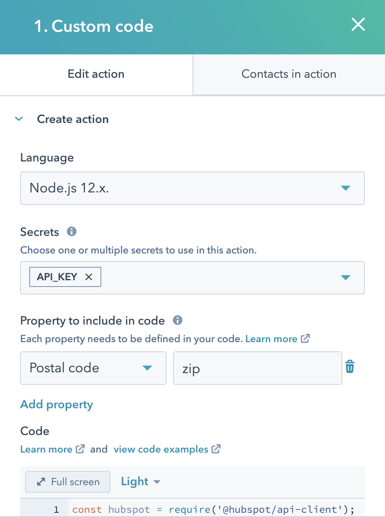Remove the API_KEY secret tag
Viewport: 385px width, 517px height.
pyautogui.click(x=88, y=277)
